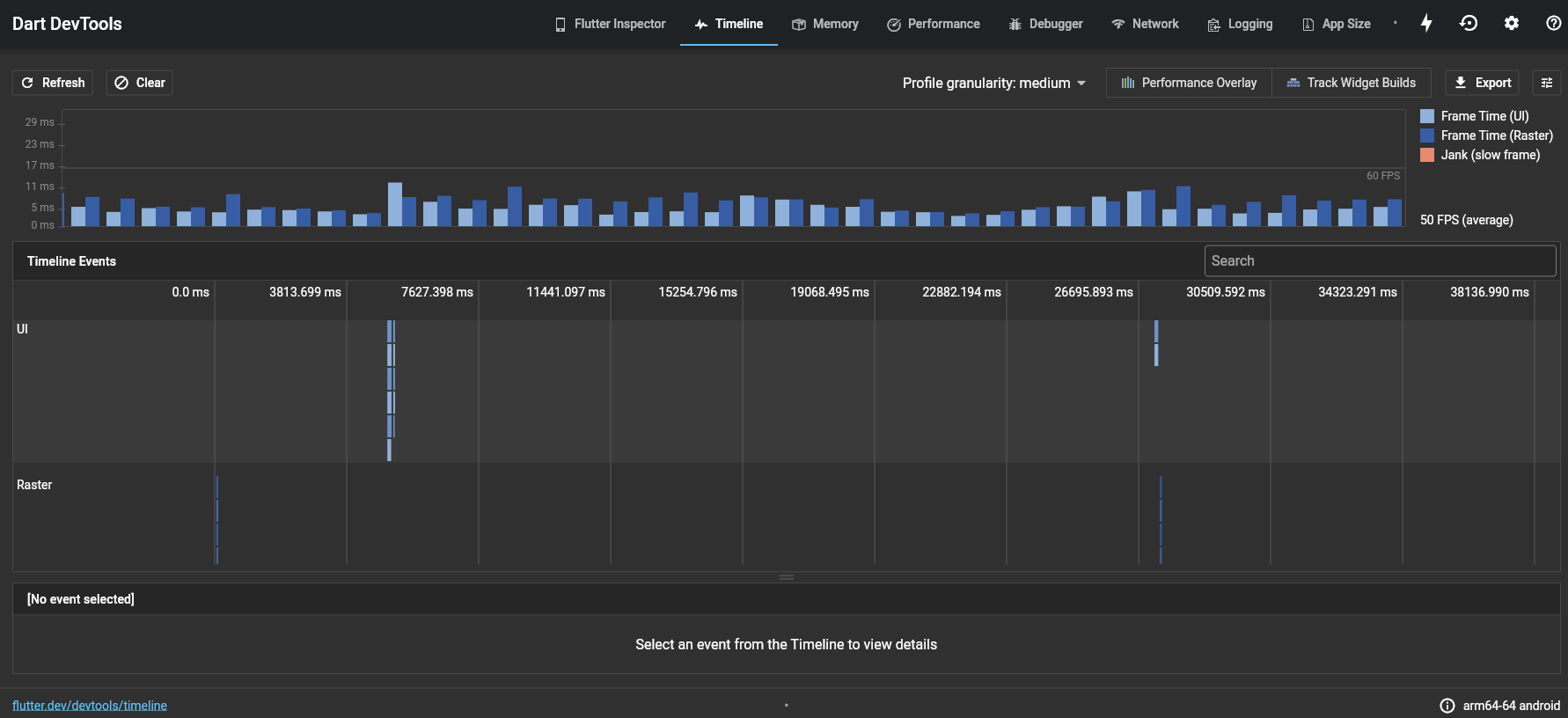Click the info icon beside arm64-64 android
Viewport: 1568px width, 718px height.
[1447, 706]
